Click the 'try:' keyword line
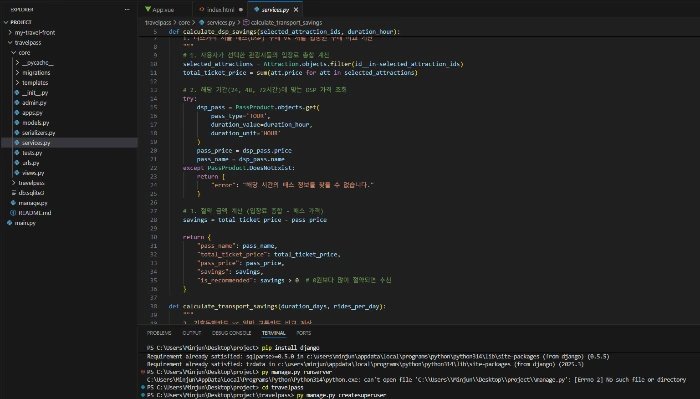 (190, 99)
